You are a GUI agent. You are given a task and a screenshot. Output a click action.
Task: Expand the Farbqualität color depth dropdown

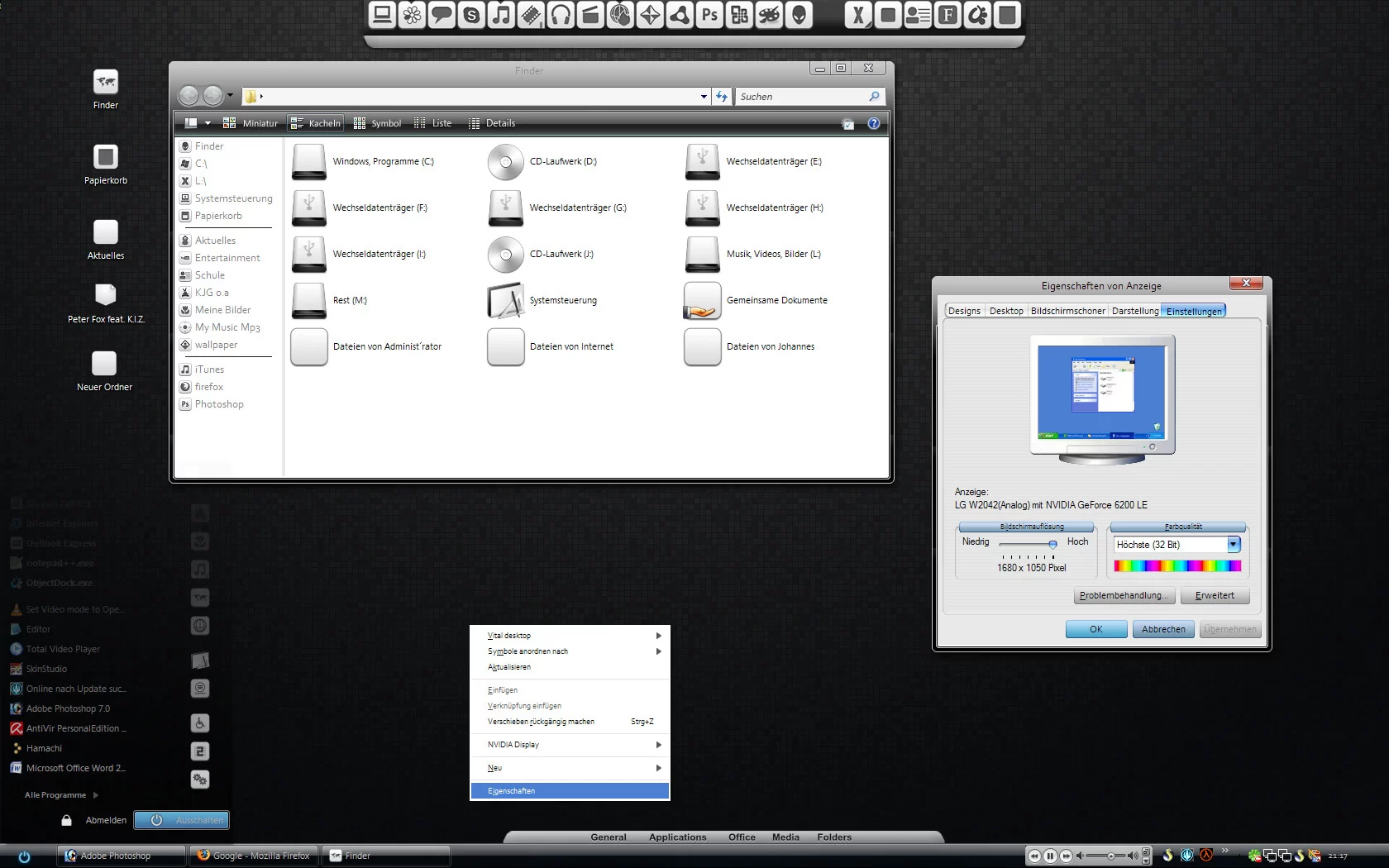click(x=1234, y=545)
